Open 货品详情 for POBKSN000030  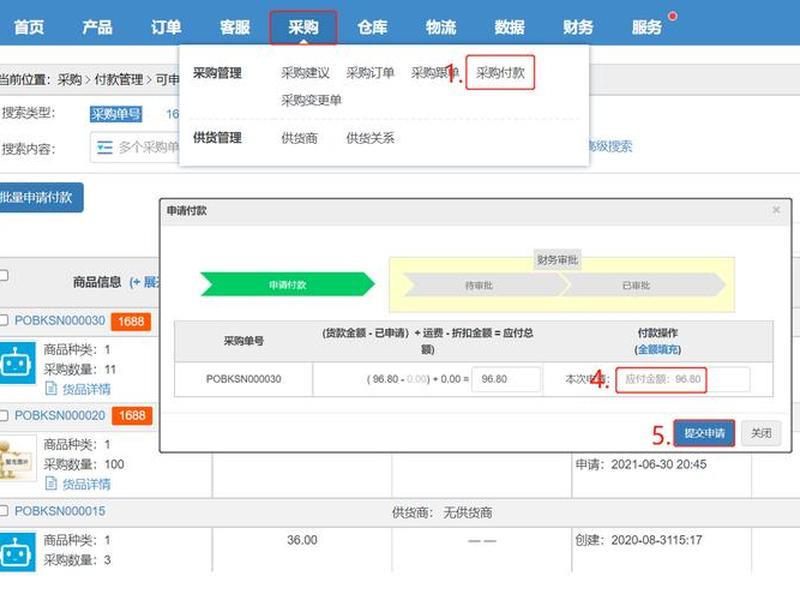tap(78, 389)
